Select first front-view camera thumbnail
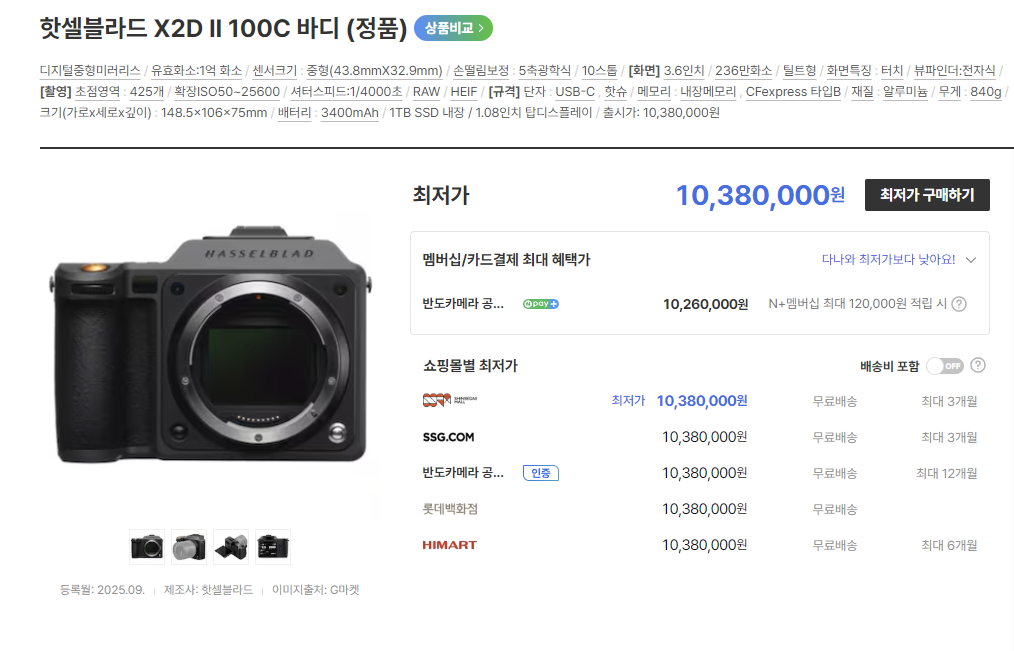1014x651 pixels. [x=147, y=547]
